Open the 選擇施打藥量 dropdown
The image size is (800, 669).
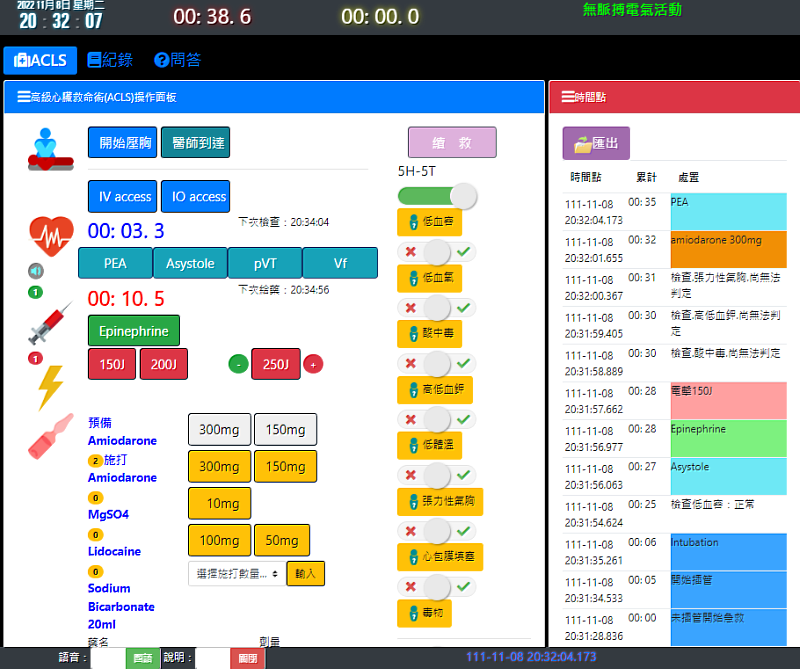237,573
